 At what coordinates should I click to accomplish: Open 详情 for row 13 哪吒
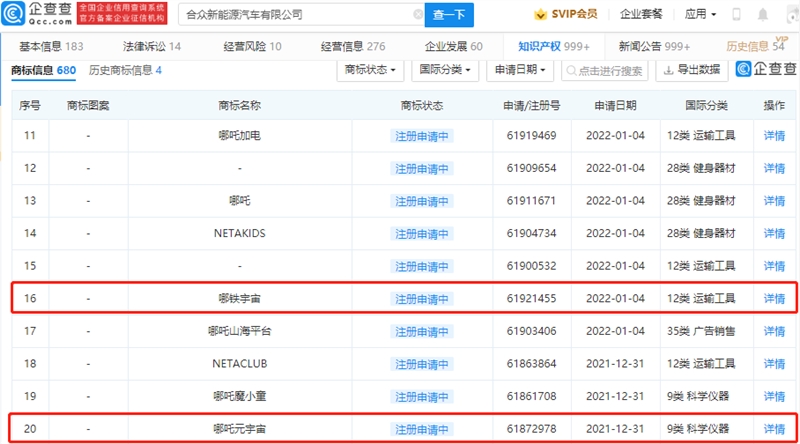[774, 201]
